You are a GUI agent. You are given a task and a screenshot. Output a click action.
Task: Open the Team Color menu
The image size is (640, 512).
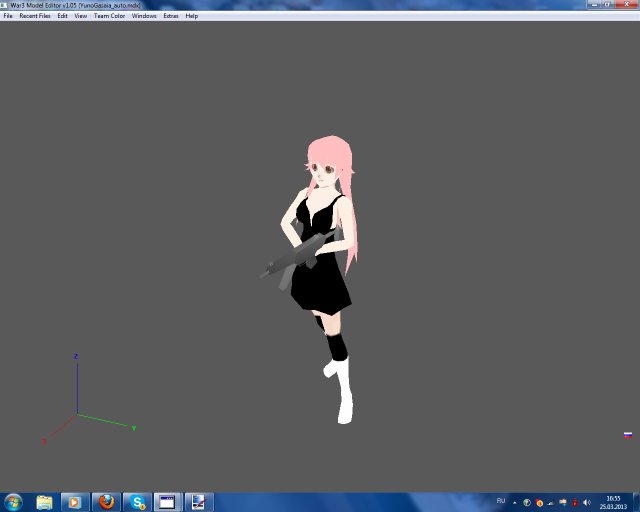109,16
